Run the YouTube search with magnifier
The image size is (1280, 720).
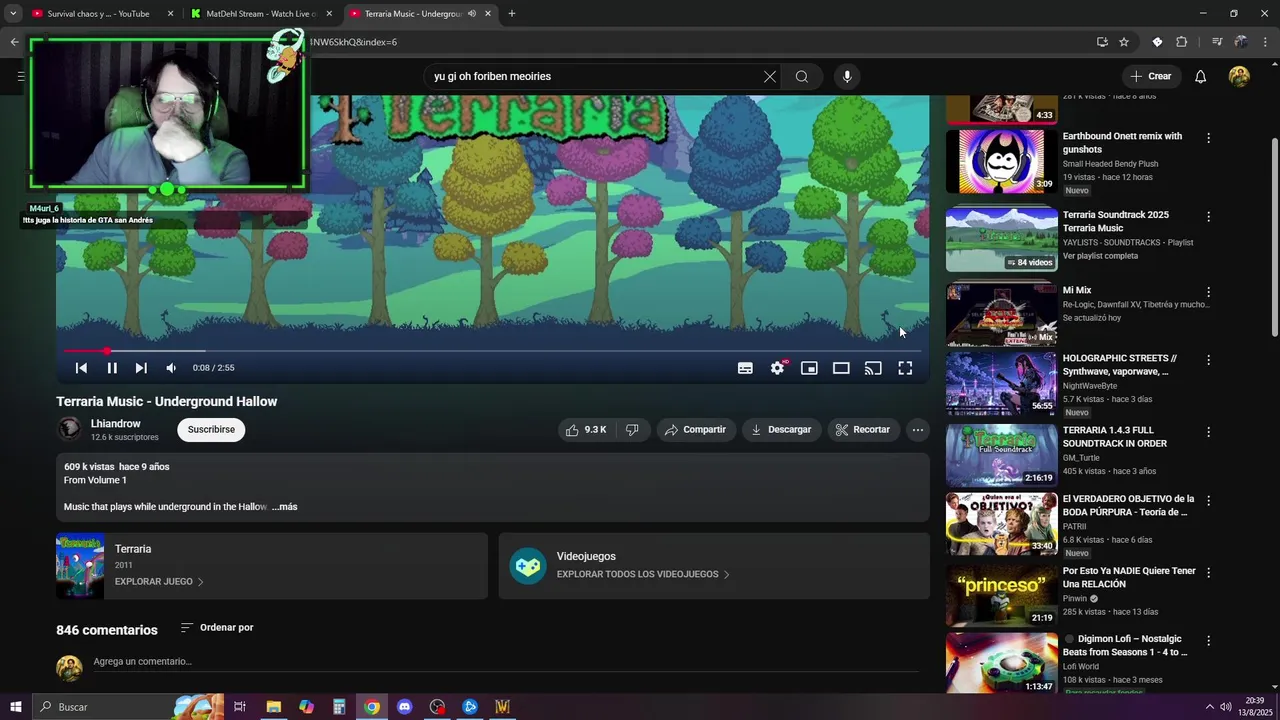802,76
